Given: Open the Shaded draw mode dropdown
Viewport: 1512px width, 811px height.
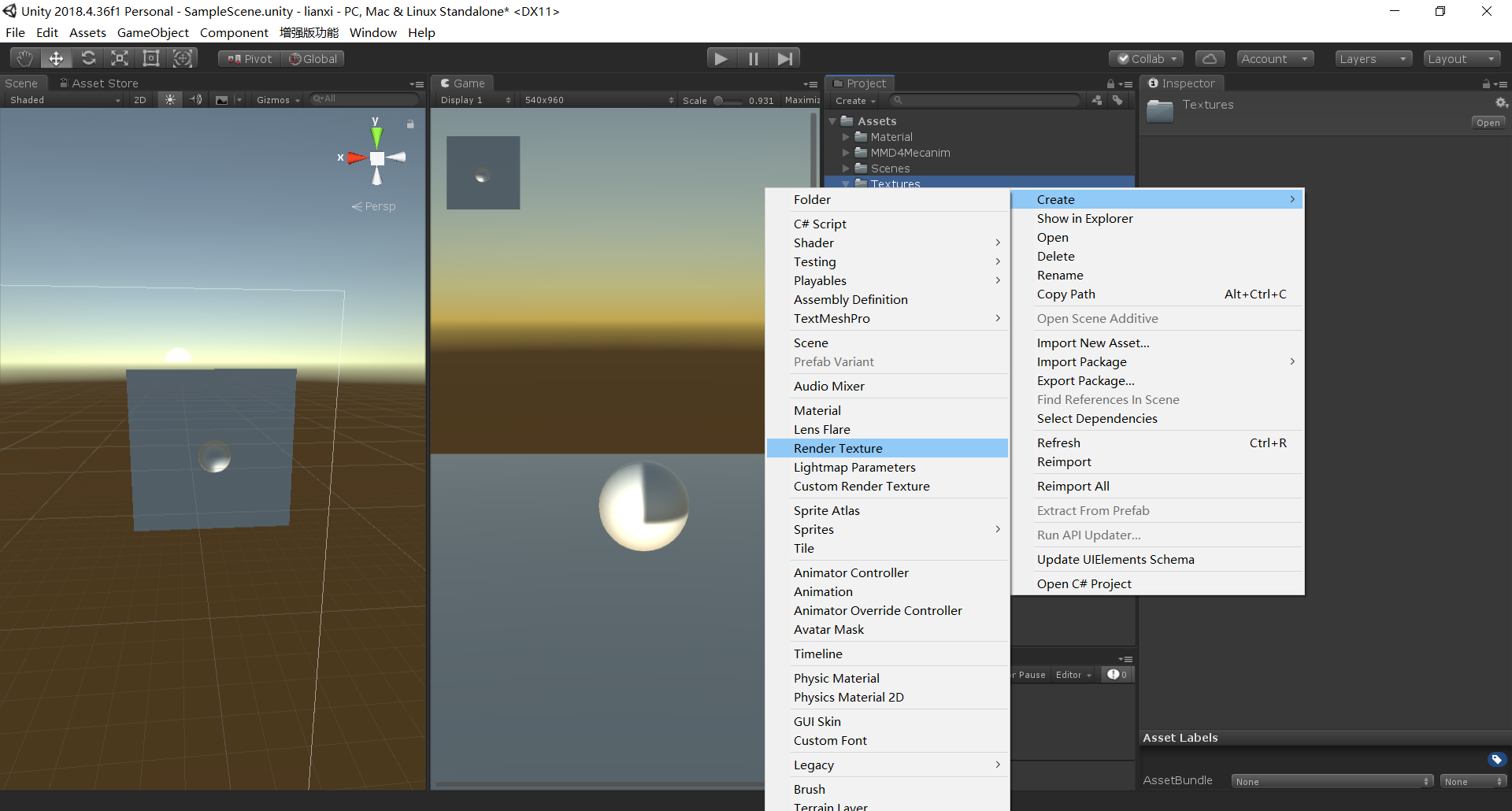Looking at the screenshot, I should [61, 99].
